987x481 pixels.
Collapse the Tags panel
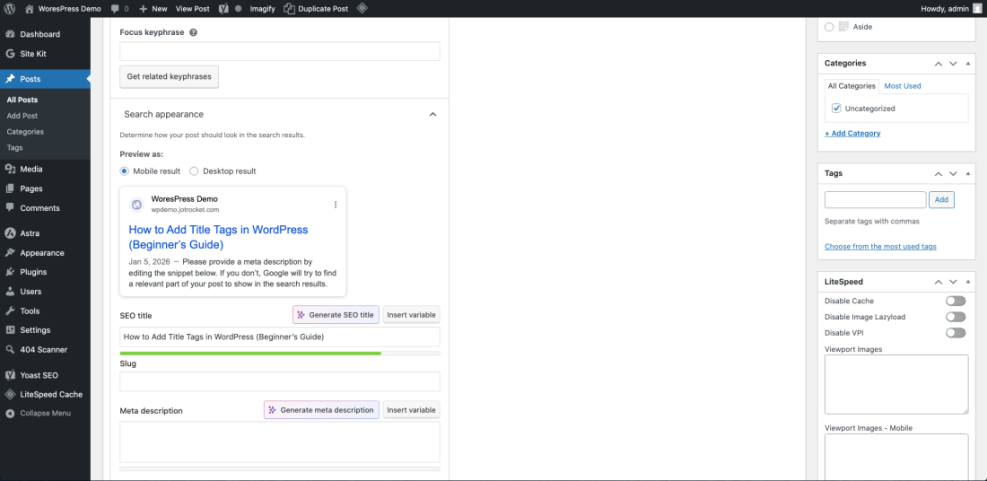tap(967, 173)
